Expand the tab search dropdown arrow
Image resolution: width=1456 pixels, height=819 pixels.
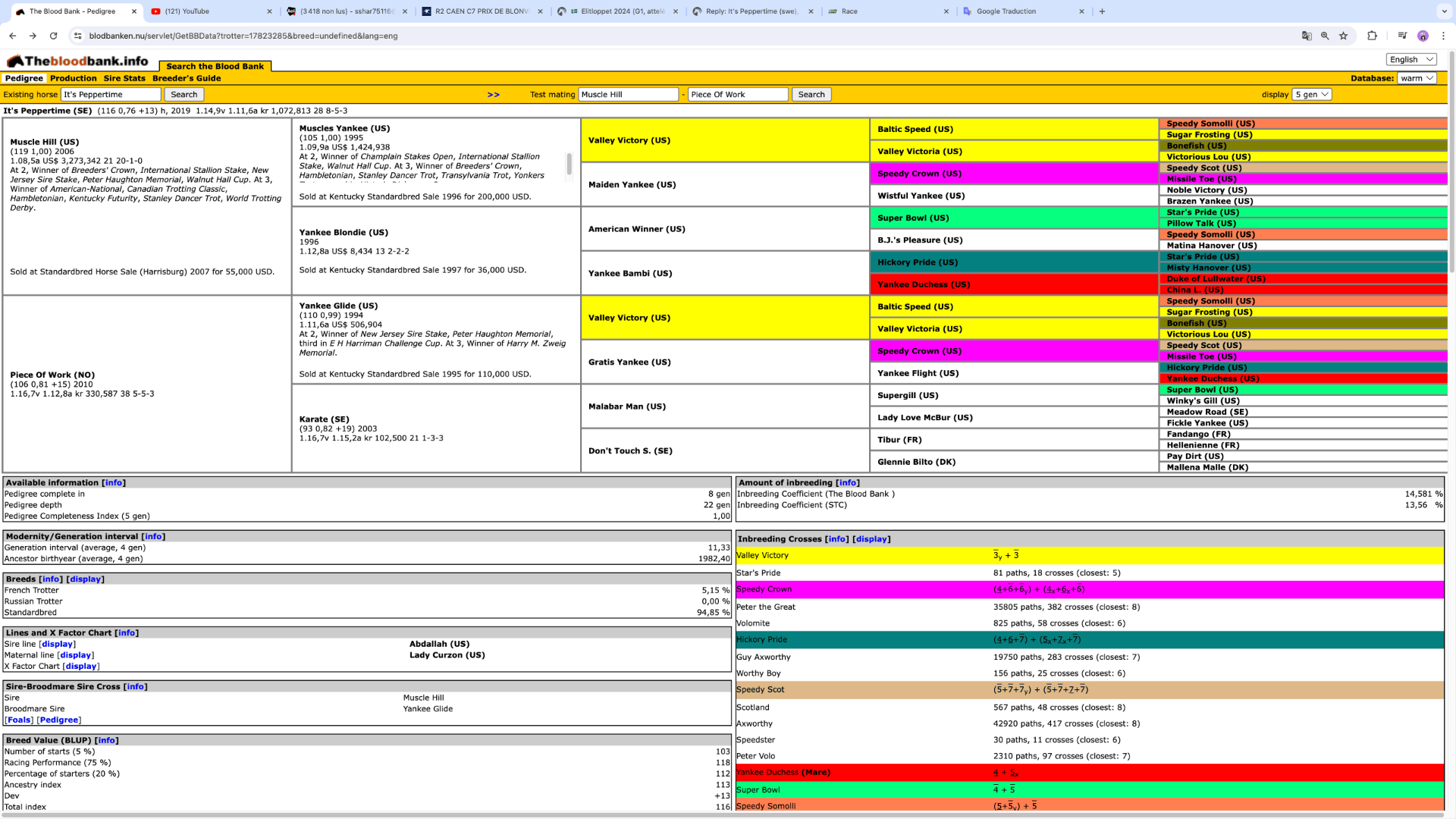(1443, 11)
